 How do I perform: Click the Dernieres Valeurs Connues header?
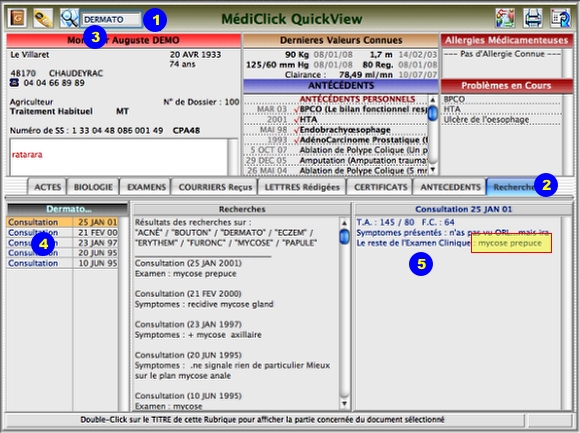(x=341, y=40)
